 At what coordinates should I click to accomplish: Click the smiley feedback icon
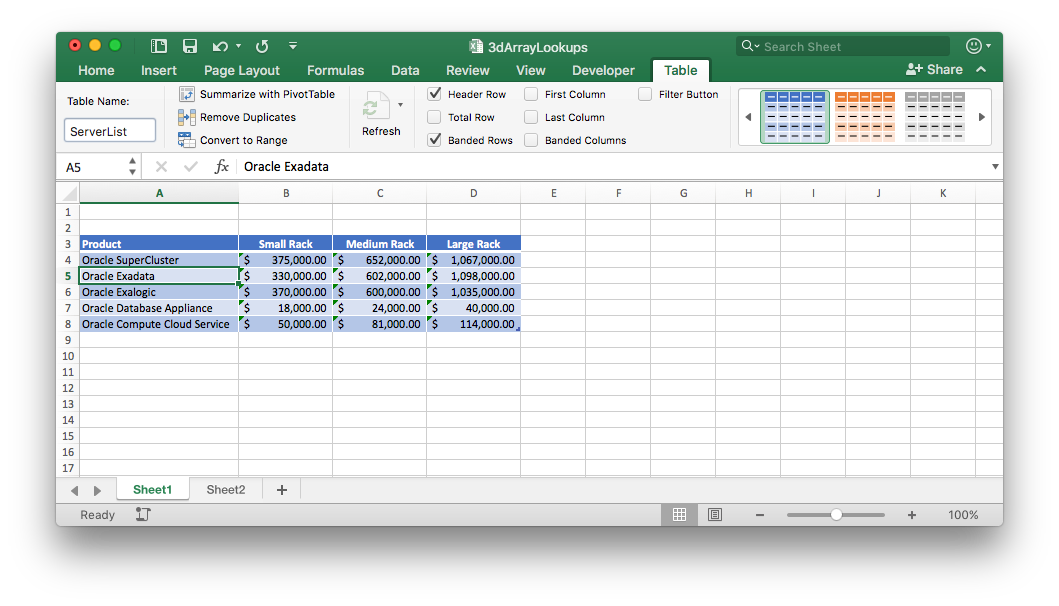click(973, 46)
